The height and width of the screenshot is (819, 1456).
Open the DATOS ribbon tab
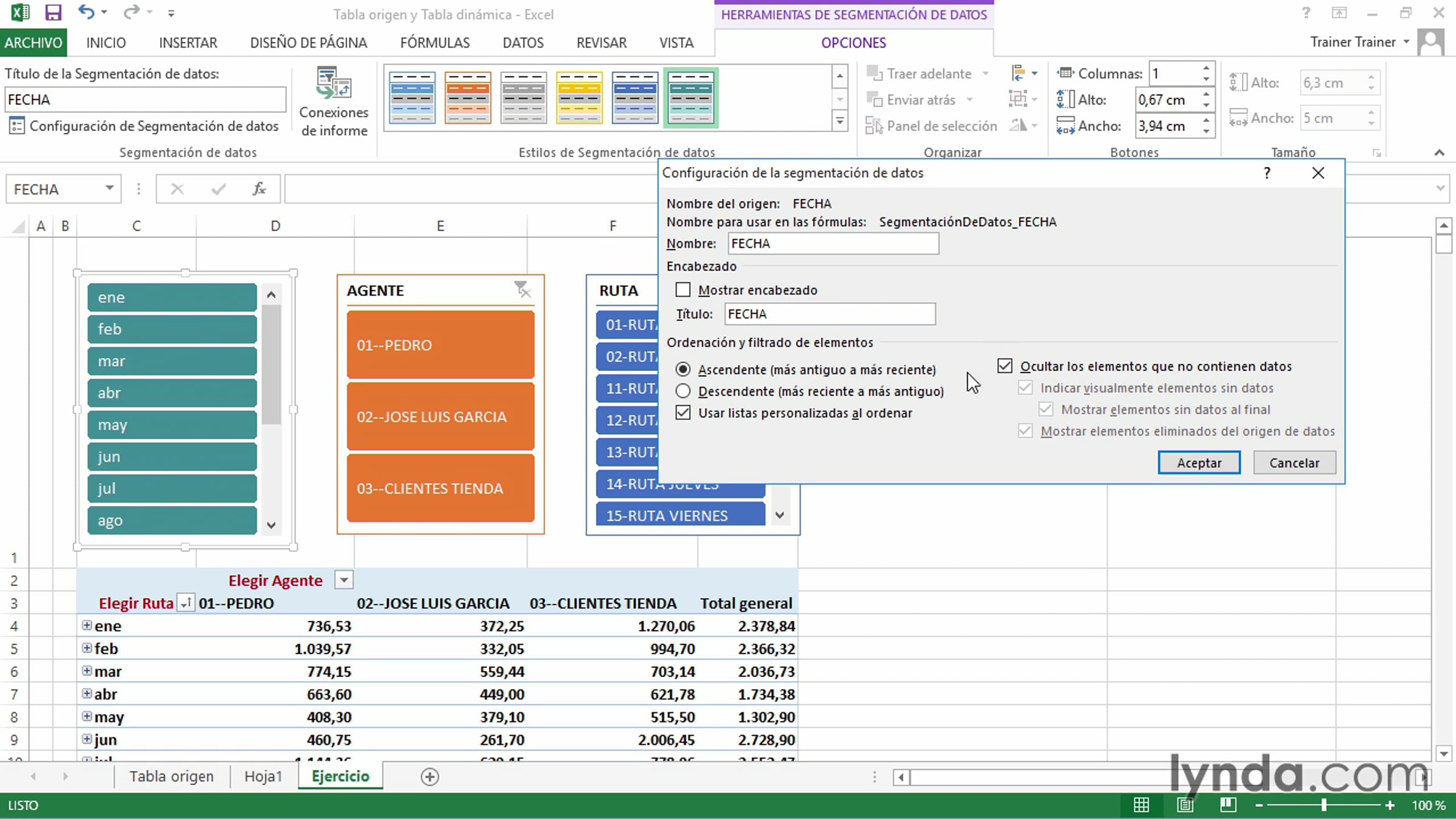pos(523,42)
